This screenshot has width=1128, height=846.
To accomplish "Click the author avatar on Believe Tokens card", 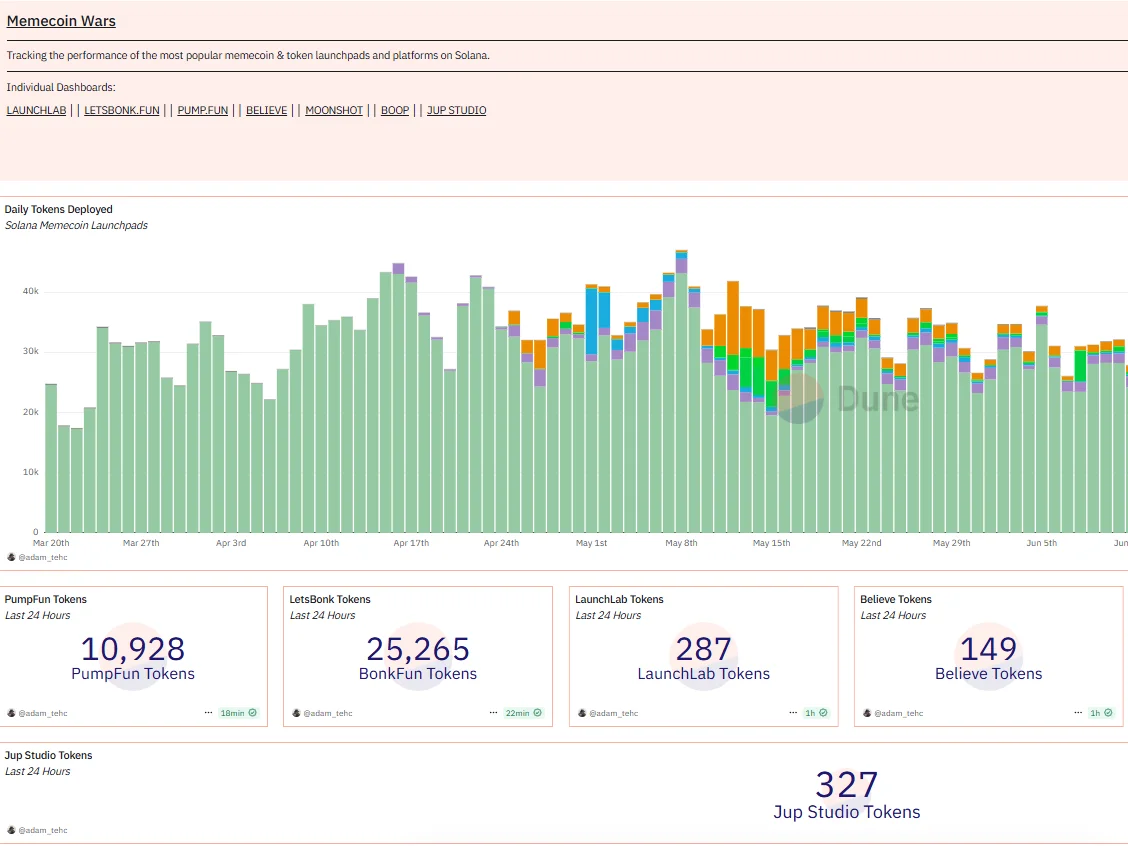I will [x=867, y=713].
